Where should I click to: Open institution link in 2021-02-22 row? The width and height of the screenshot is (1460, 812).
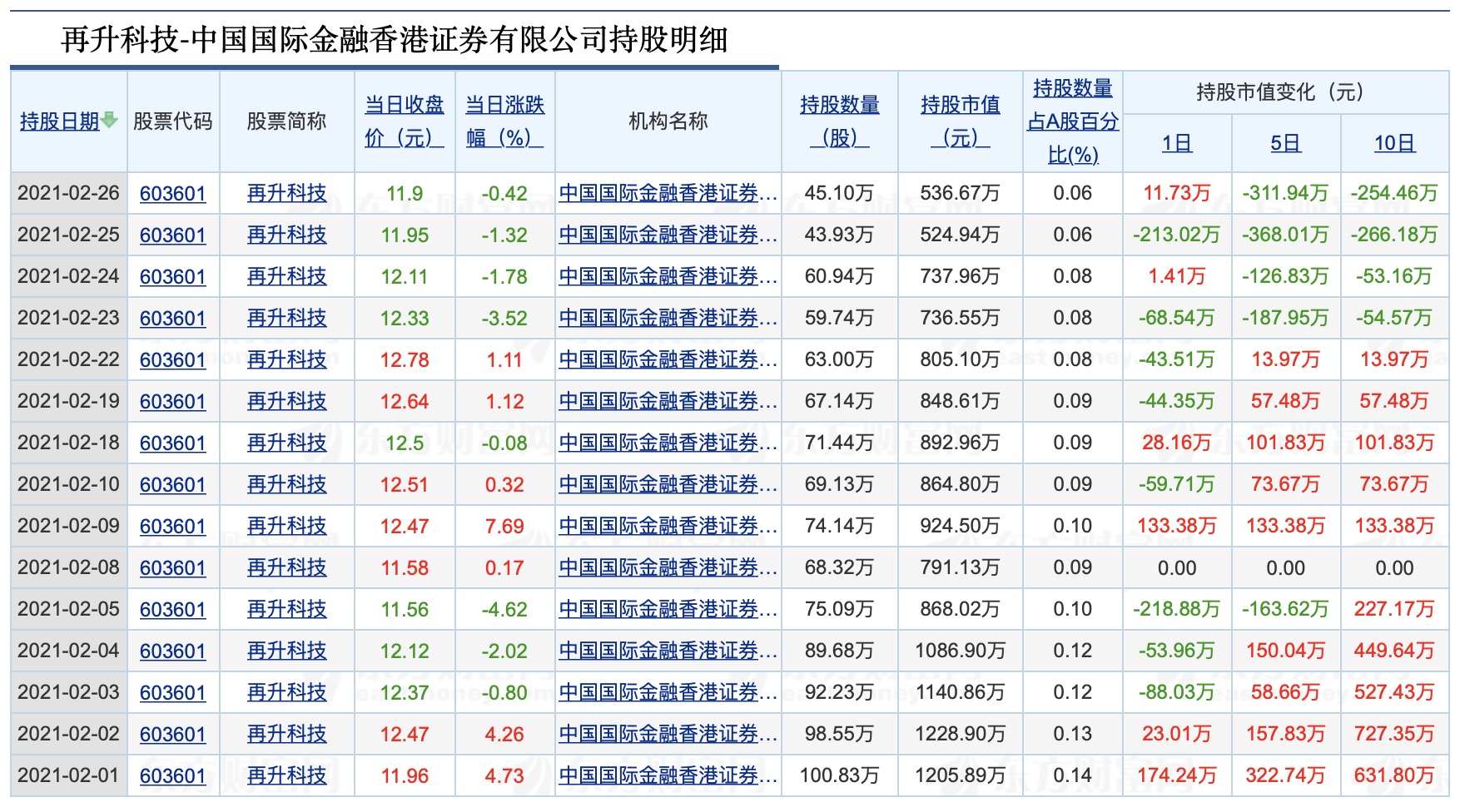click(x=668, y=360)
